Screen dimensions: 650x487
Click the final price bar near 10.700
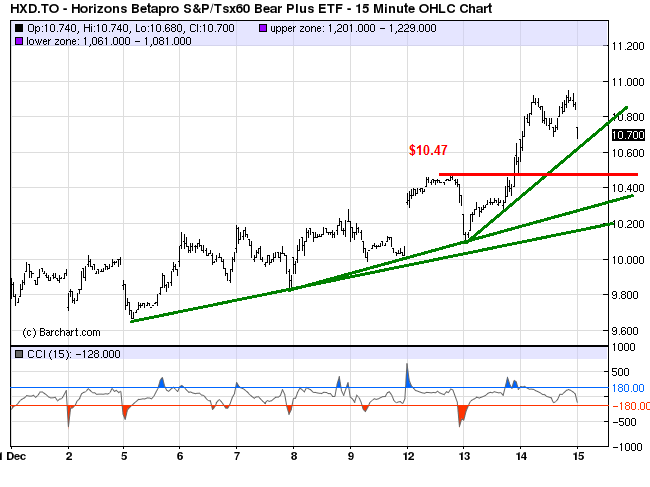click(577, 133)
